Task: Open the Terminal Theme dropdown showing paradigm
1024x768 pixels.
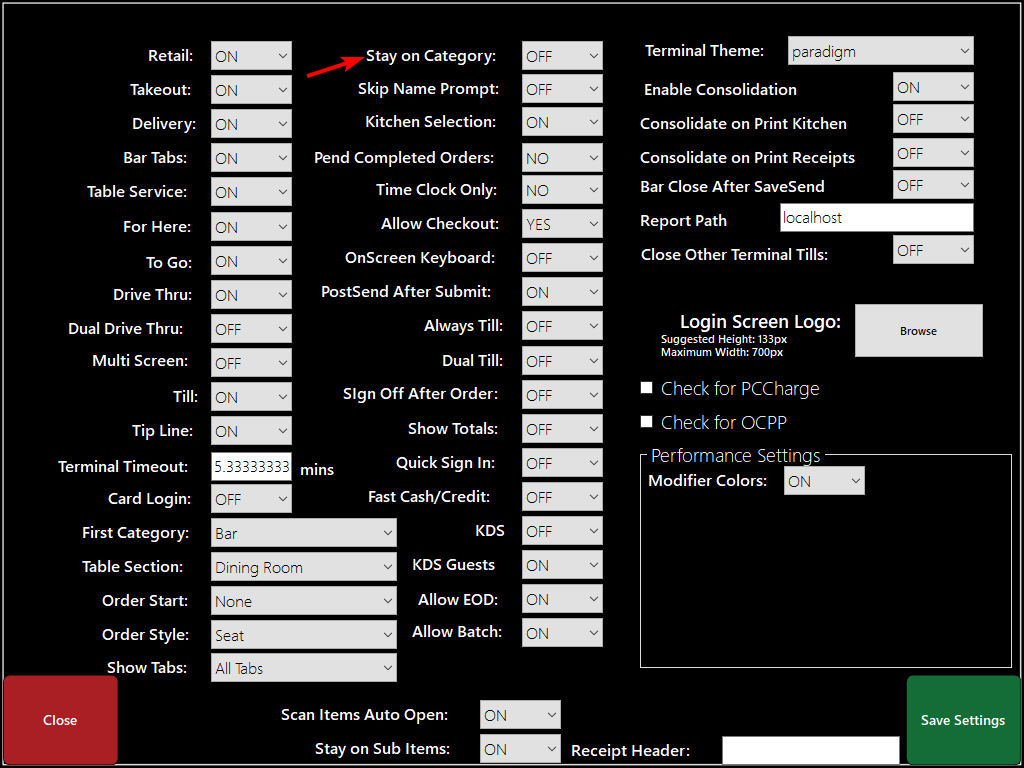Action: click(880, 51)
